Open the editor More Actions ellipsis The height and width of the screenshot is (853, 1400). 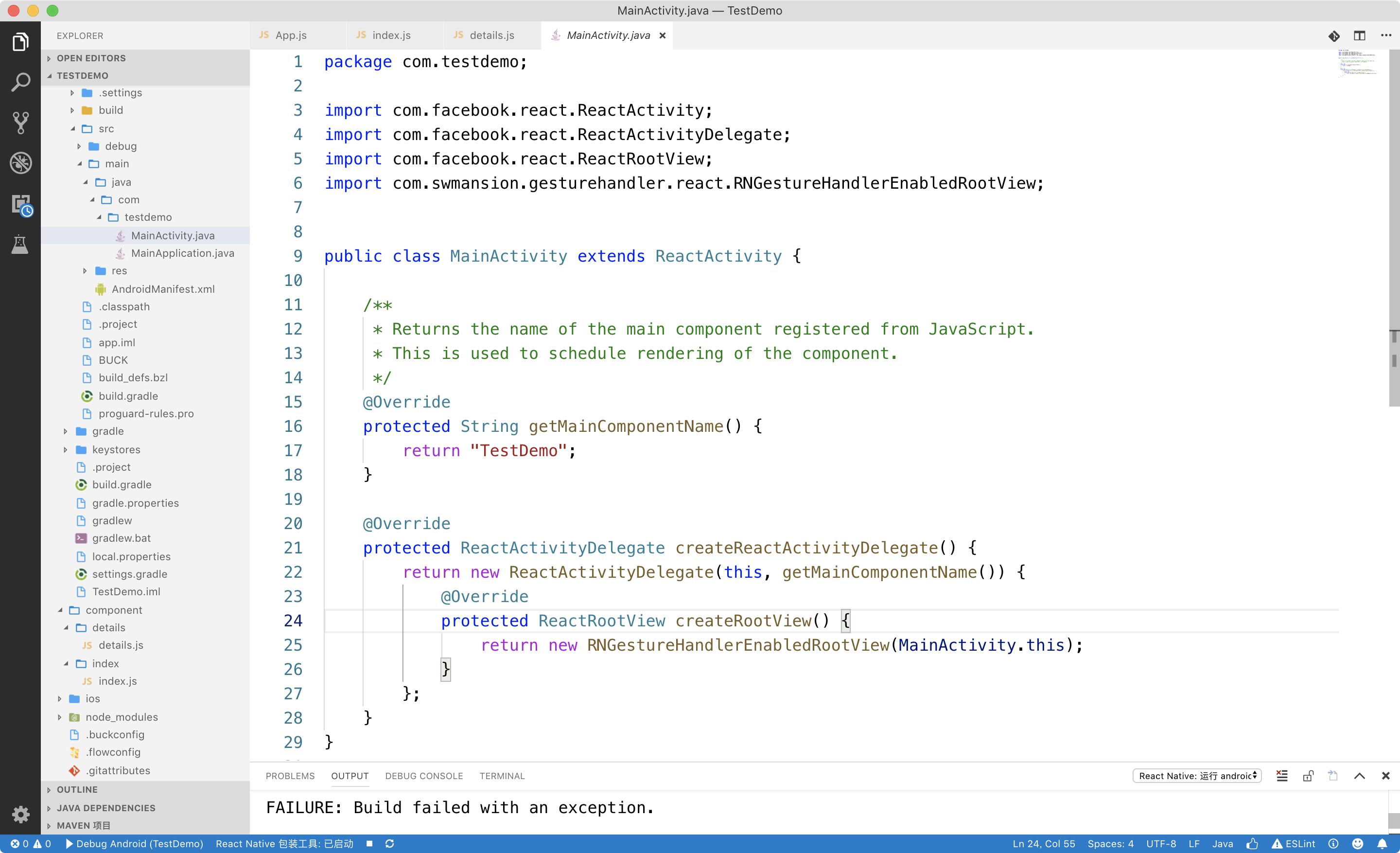pyautogui.click(x=1386, y=36)
